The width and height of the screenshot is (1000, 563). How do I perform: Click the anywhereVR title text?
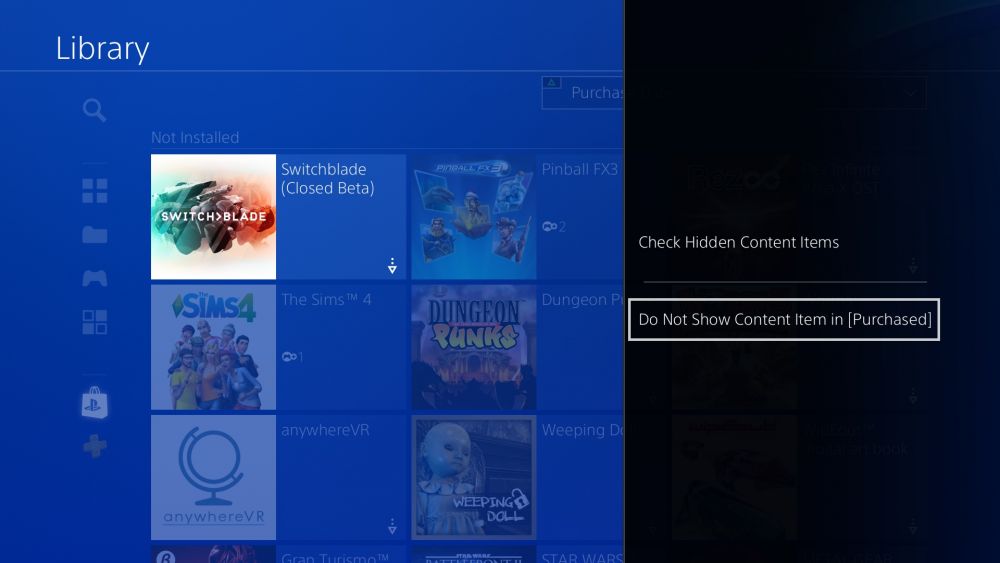pos(325,430)
